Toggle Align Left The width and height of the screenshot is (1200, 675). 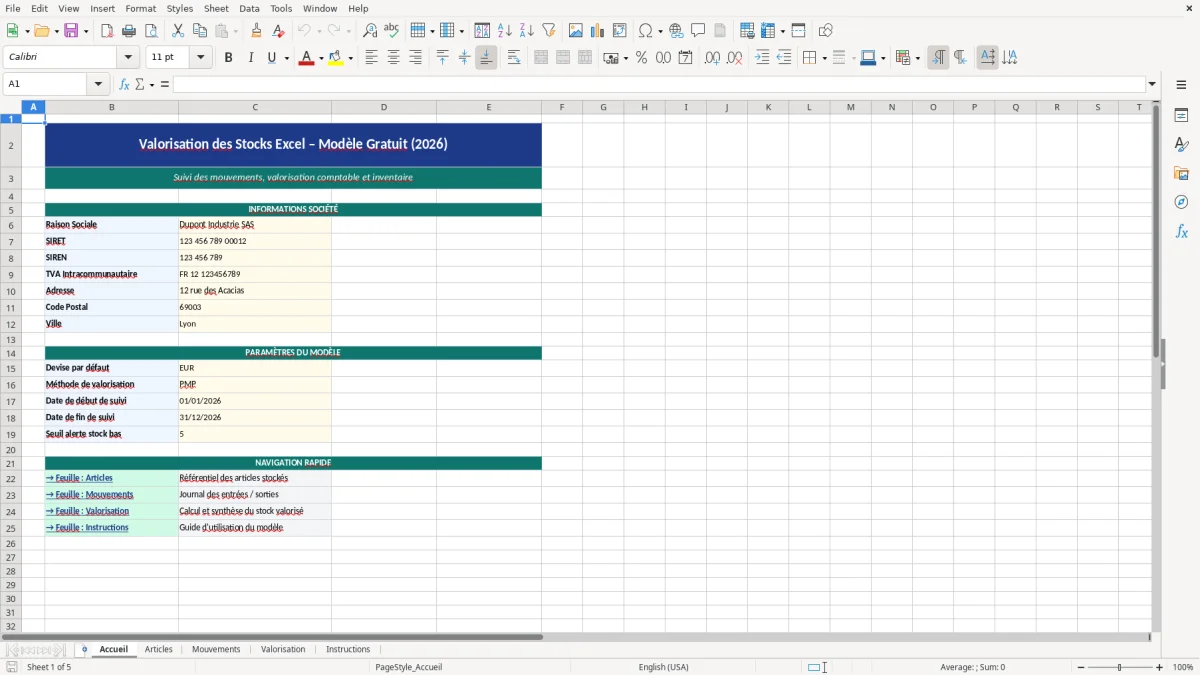click(371, 58)
